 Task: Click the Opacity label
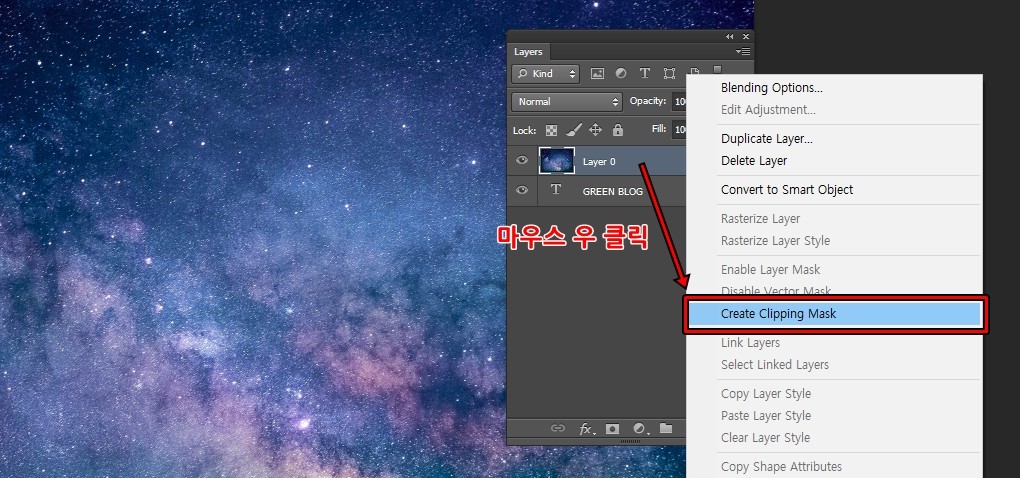click(x=648, y=101)
